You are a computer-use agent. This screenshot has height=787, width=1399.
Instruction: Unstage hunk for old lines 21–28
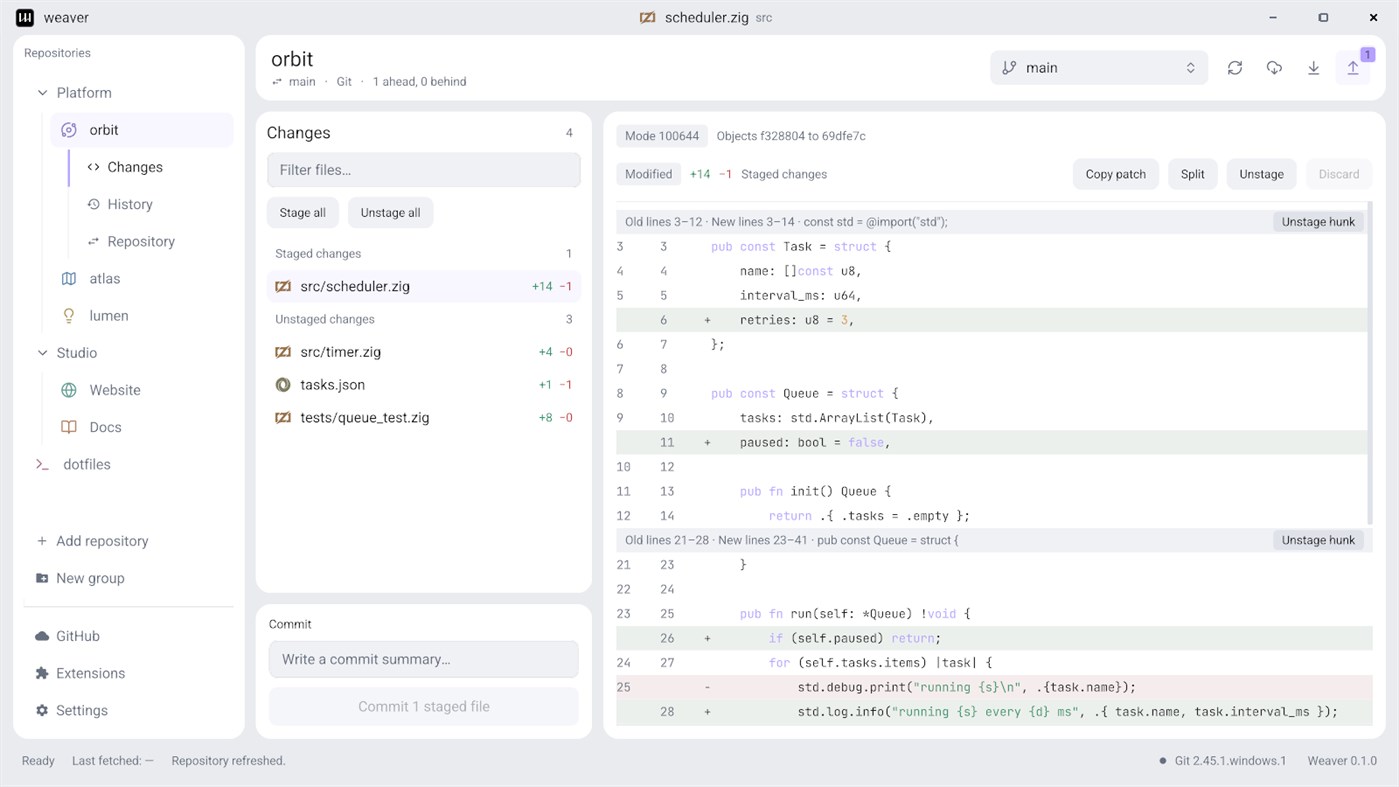tap(1318, 540)
